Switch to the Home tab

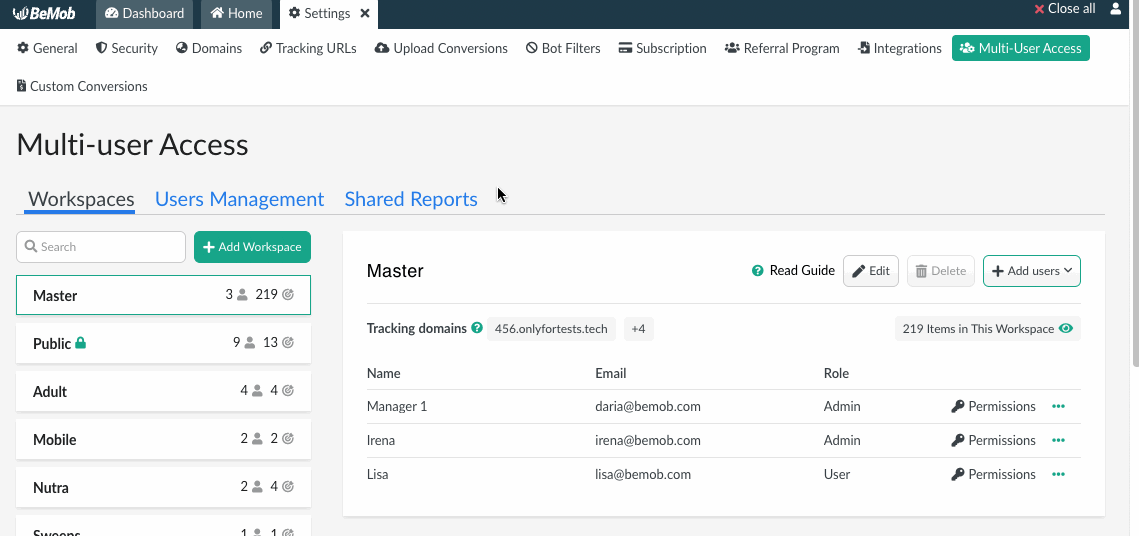[236, 13]
